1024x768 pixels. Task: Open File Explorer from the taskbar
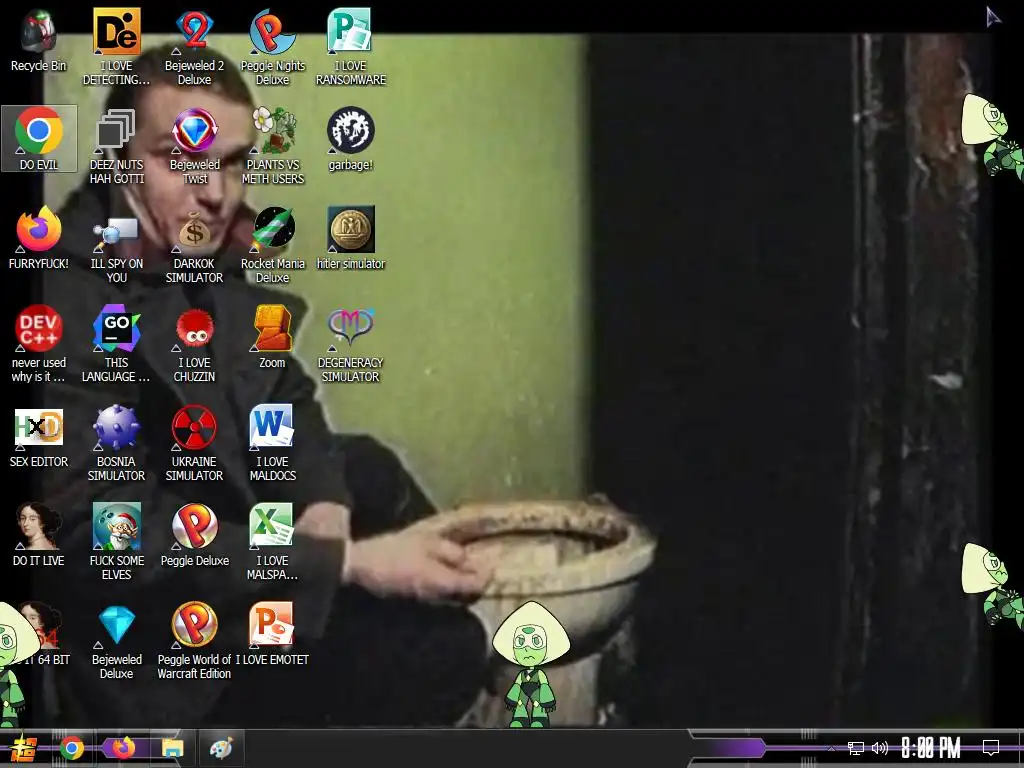[x=172, y=748]
